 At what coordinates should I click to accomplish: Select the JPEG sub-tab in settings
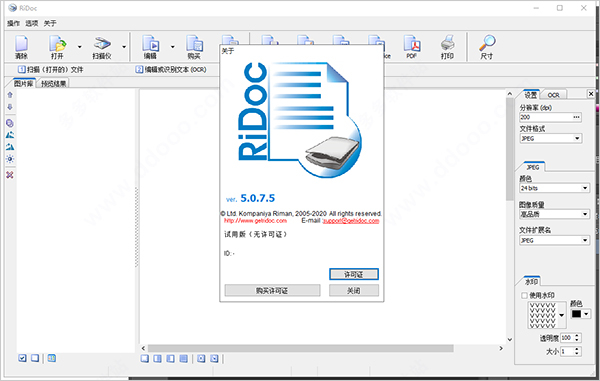point(533,167)
